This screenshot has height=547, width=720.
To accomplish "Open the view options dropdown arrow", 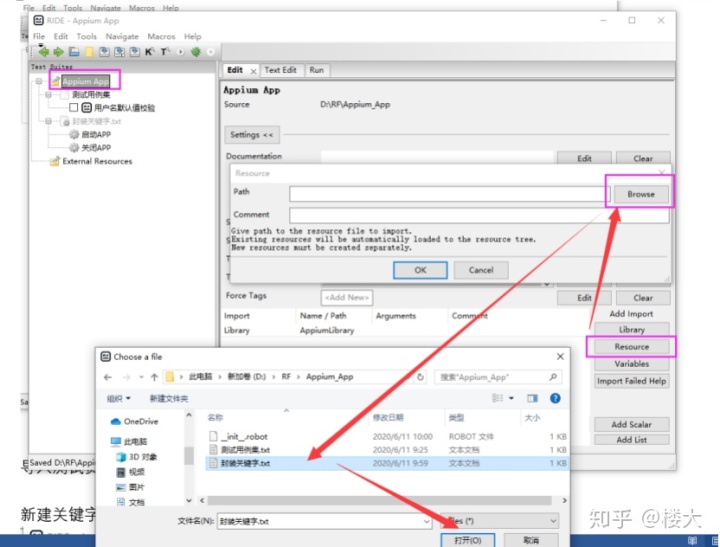I will 511,398.
